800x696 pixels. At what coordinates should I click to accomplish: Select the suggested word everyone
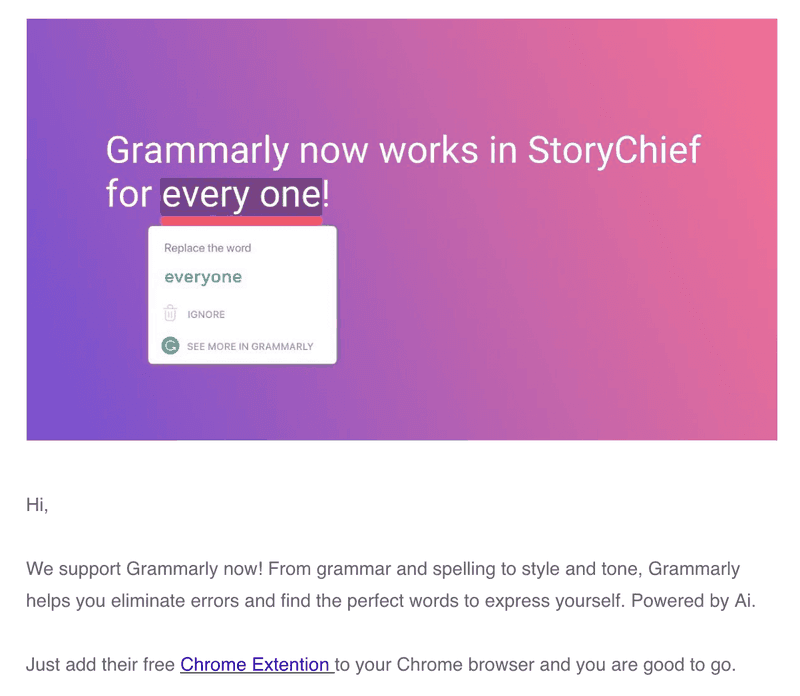click(x=203, y=277)
